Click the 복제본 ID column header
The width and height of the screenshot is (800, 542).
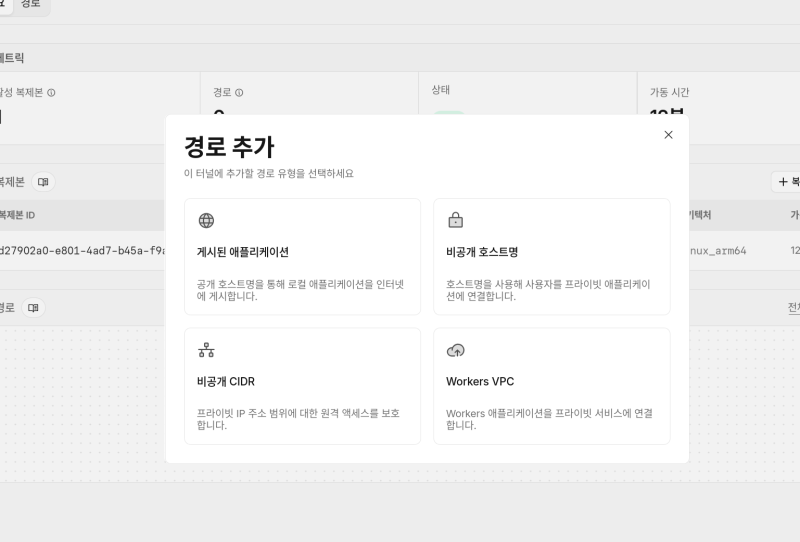(x=18, y=215)
